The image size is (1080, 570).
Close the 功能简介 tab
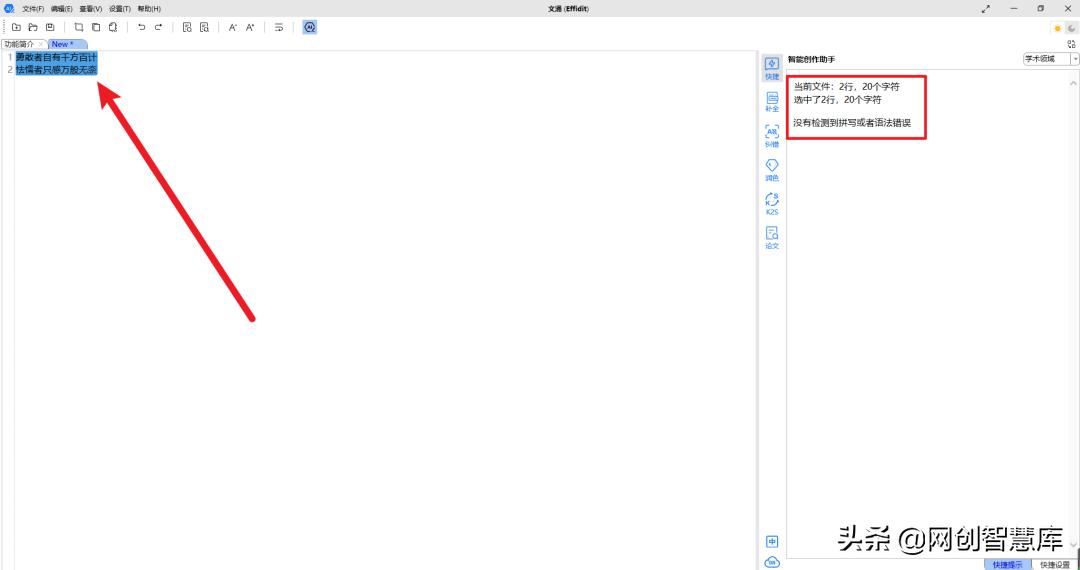pyautogui.click(x=41, y=44)
